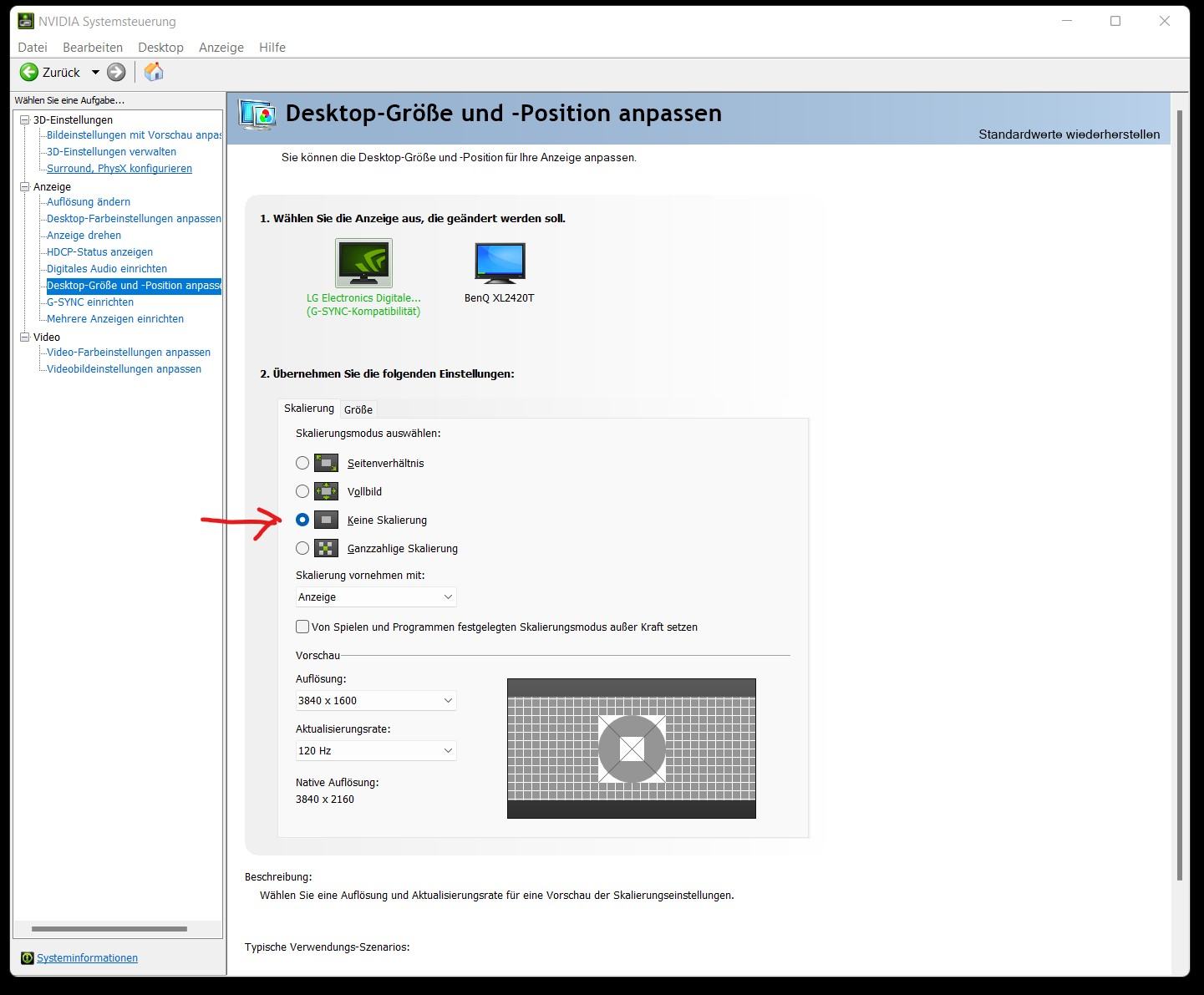Open Bildeinstellungen mit Vorschau anpassen

point(134,135)
